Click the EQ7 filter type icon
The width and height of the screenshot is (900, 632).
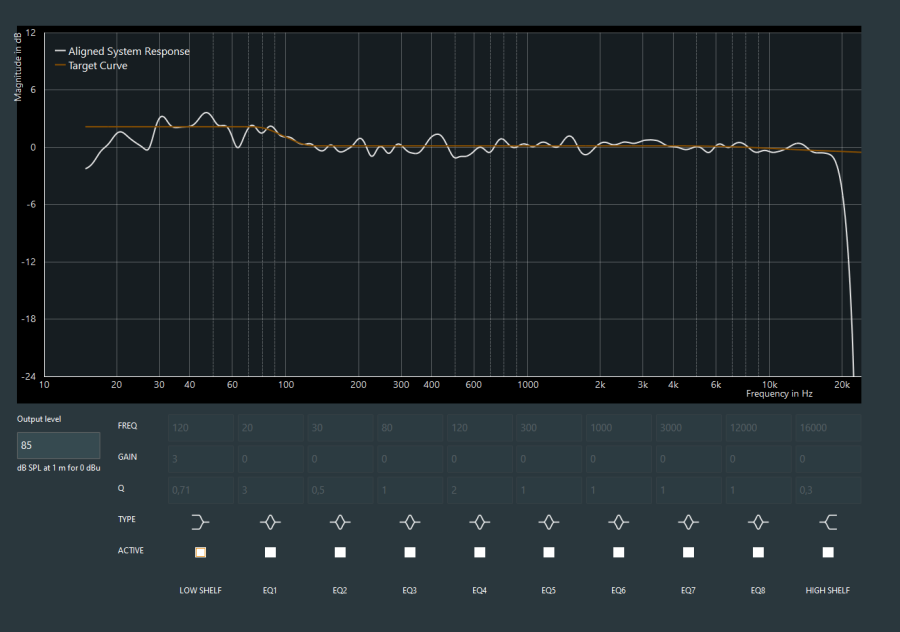point(688,521)
